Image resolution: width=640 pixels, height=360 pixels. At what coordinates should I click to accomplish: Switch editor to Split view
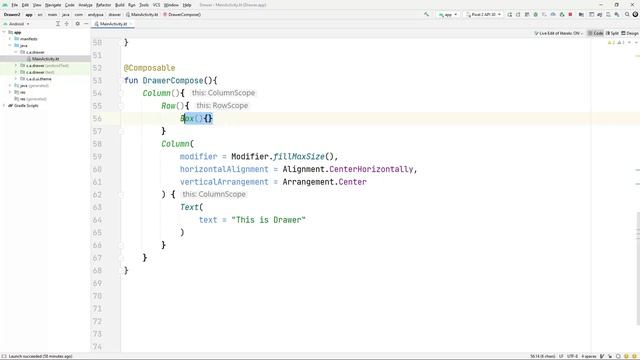pyautogui.click(x=612, y=33)
